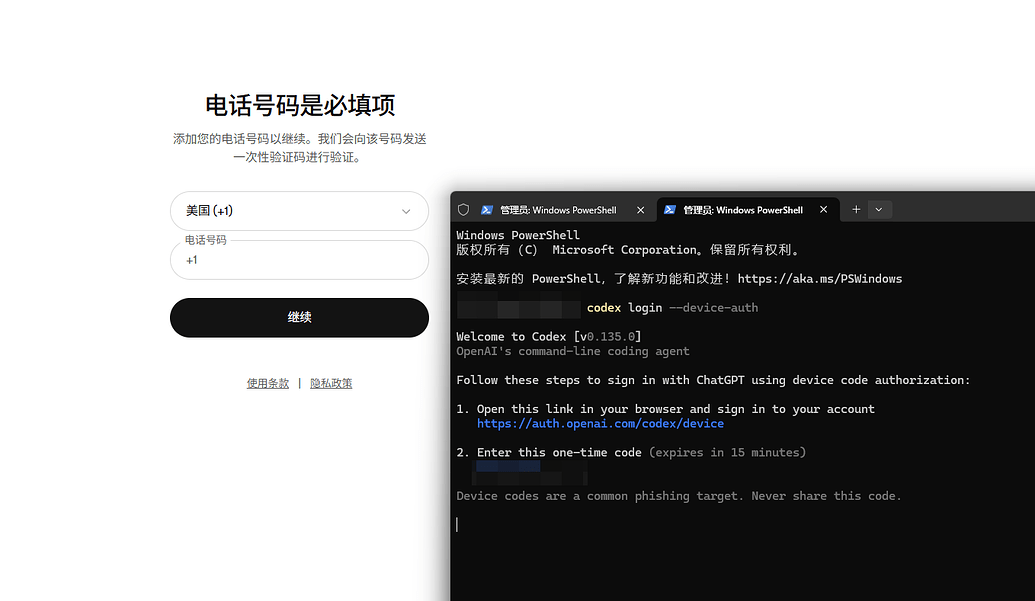This screenshot has height=601, width=1035.
Task: Open the 使用条款 terms link
Action: (267, 383)
